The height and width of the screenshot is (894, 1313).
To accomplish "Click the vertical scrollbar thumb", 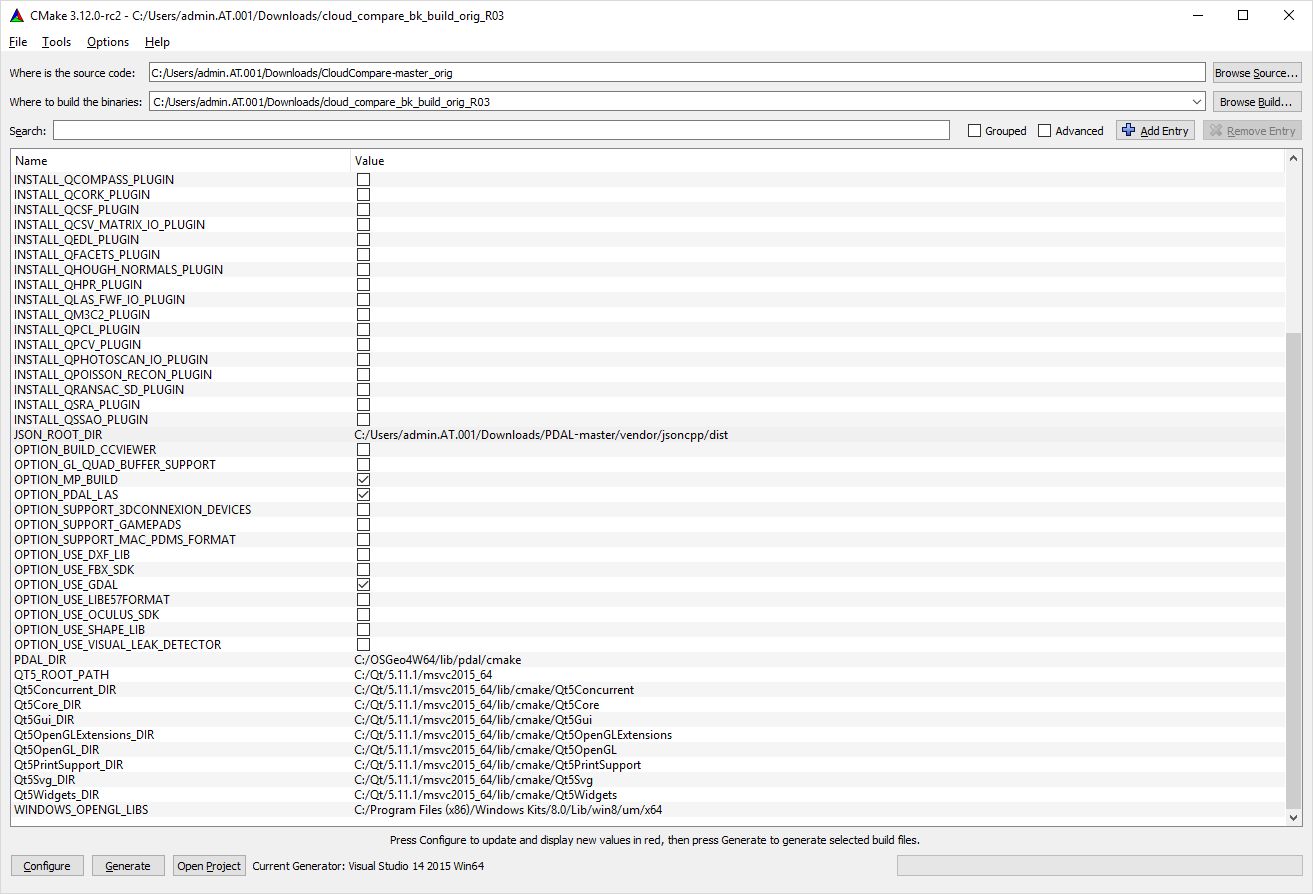I will click(x=1294, y=570).
